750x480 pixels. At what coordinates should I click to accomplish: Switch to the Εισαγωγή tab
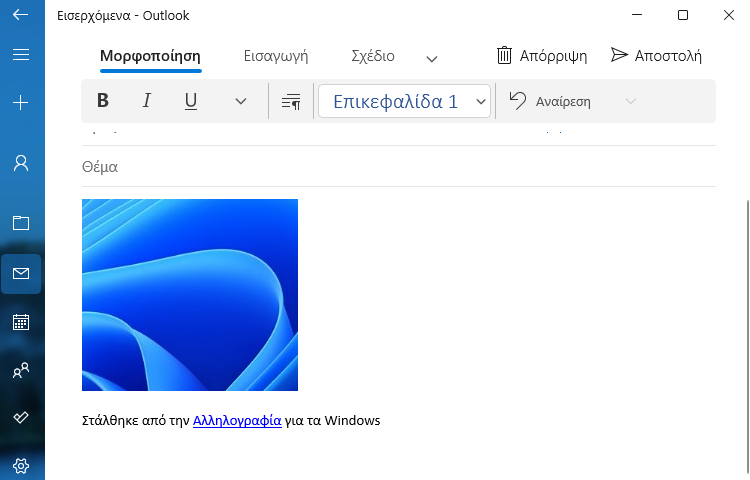tap(276, 56)
